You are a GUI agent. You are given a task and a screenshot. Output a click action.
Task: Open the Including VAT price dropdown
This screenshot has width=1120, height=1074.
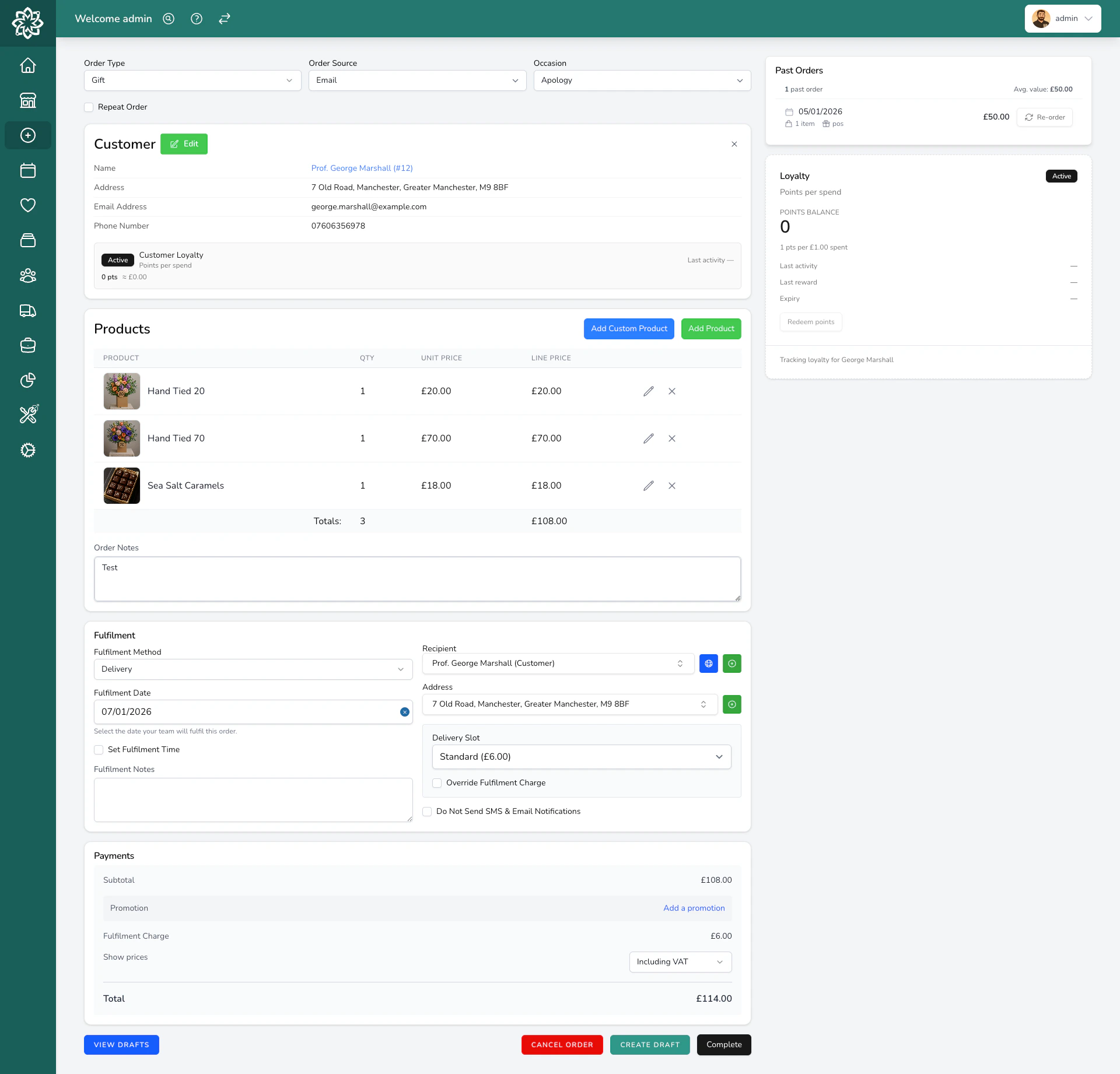[680, 962]
